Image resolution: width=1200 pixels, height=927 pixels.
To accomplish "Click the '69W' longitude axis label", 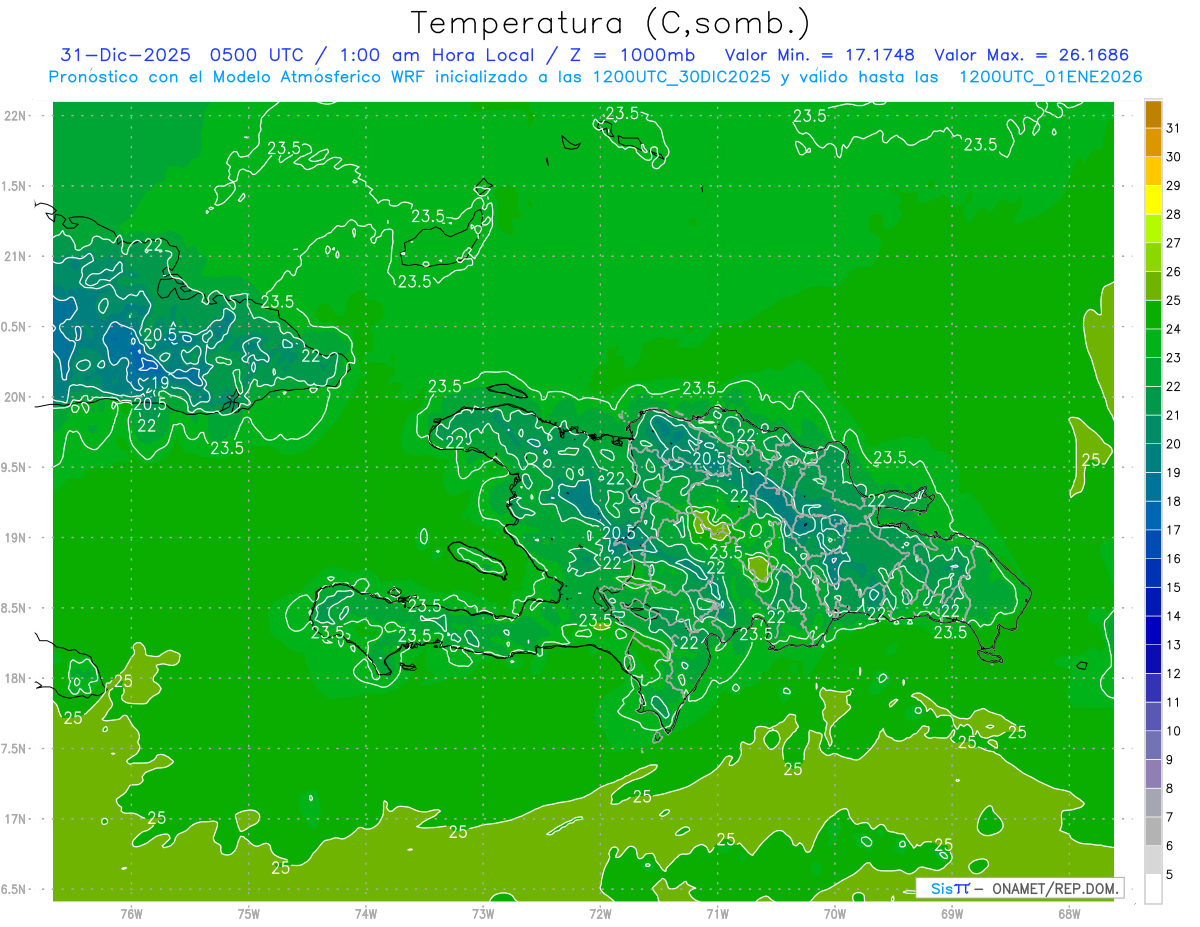I will pos(952,913).
